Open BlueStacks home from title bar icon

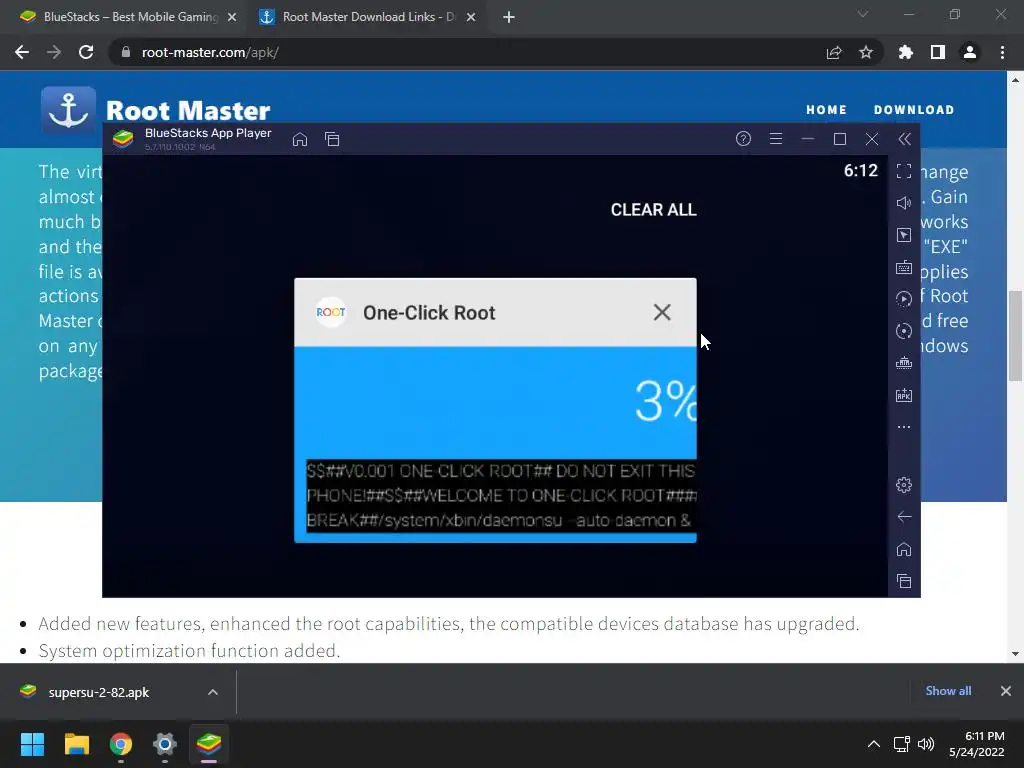(x=300, y=139)
